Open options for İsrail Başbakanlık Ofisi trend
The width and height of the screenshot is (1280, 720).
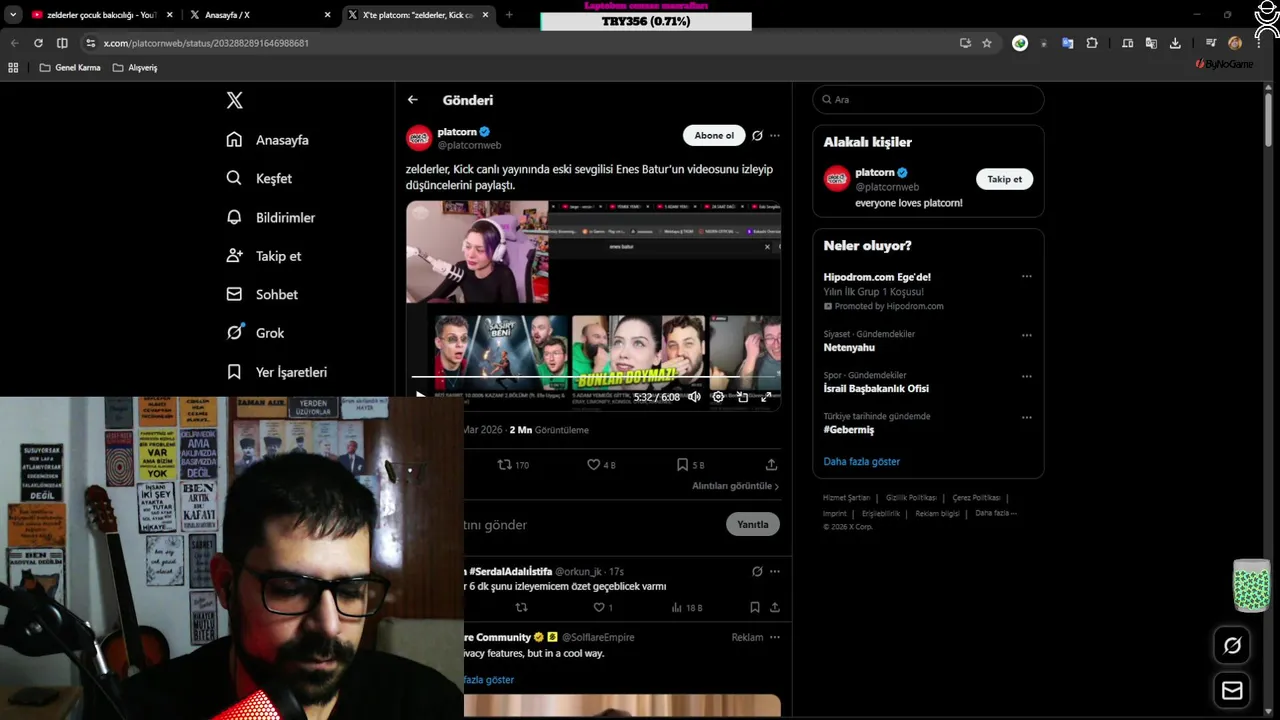point(1026,376)
